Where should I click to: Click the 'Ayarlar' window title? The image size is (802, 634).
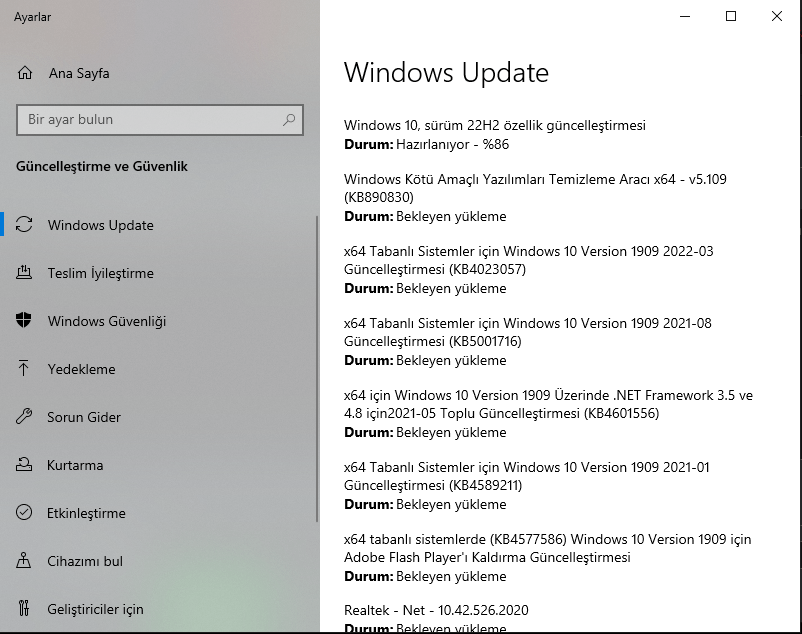(x=32, y=17)
